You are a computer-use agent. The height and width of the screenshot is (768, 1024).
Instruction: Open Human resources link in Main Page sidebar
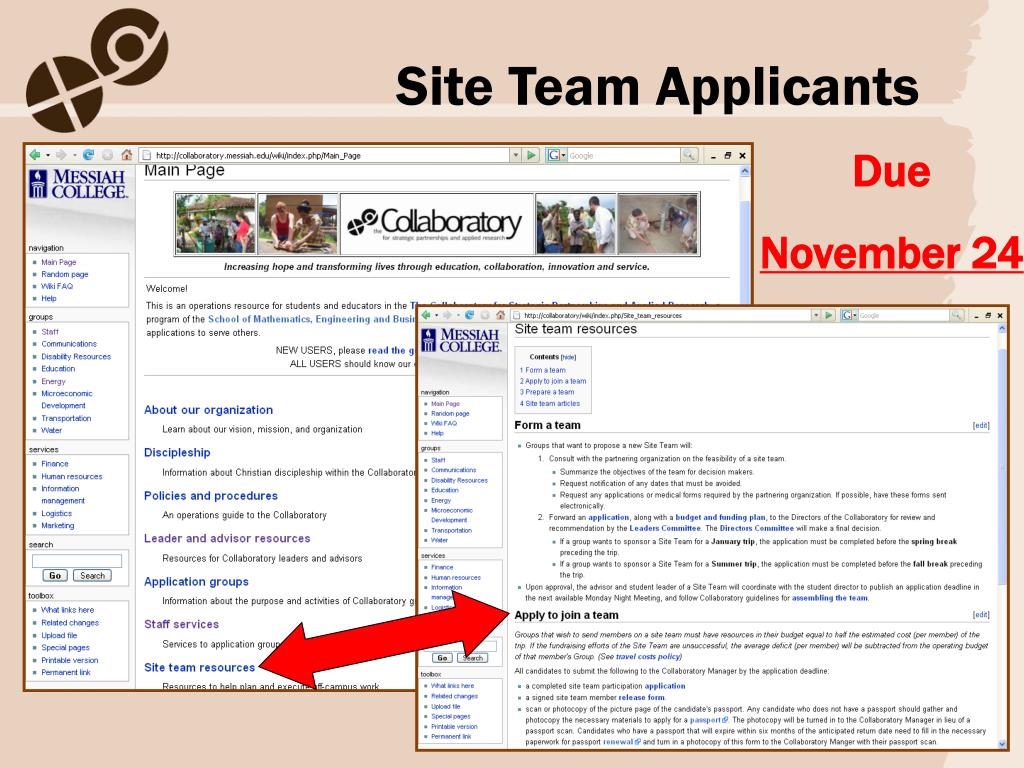pos(72,477)
